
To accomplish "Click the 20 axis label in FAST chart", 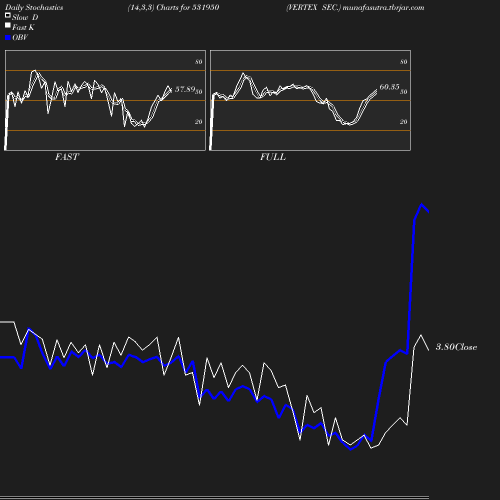I will coord(199,122).
